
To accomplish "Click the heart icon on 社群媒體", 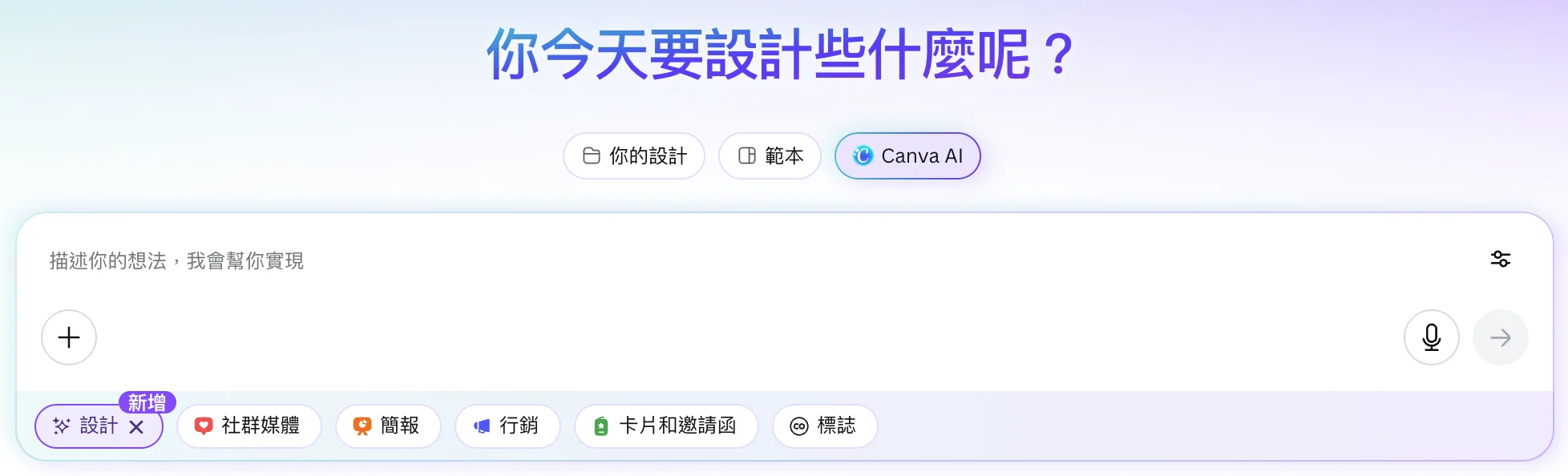I will click(x=204, y=426).
